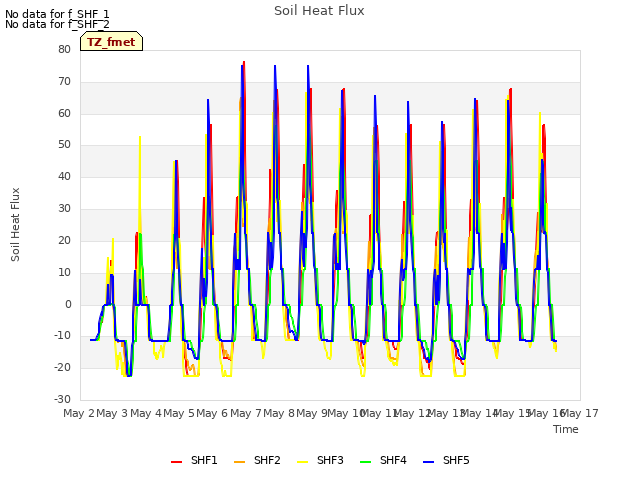Select the SHF1 legend label
The height and width of the screenshot is (480, 640).
(204, 460)
